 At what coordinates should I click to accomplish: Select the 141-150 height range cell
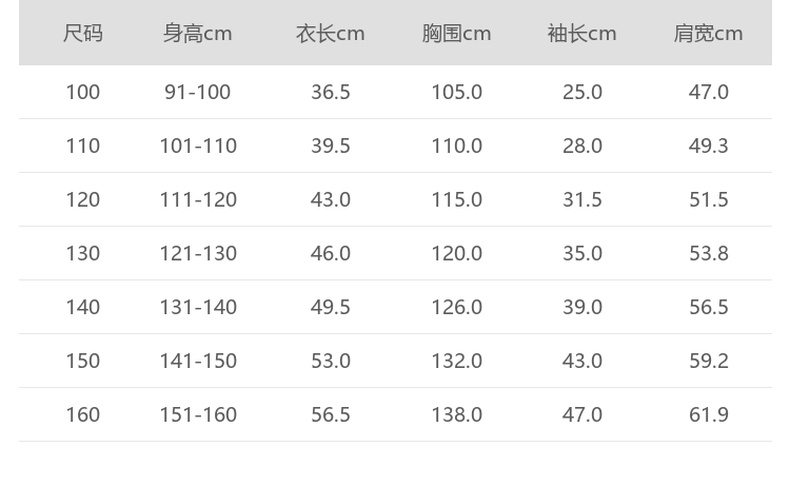pos(198,361)
